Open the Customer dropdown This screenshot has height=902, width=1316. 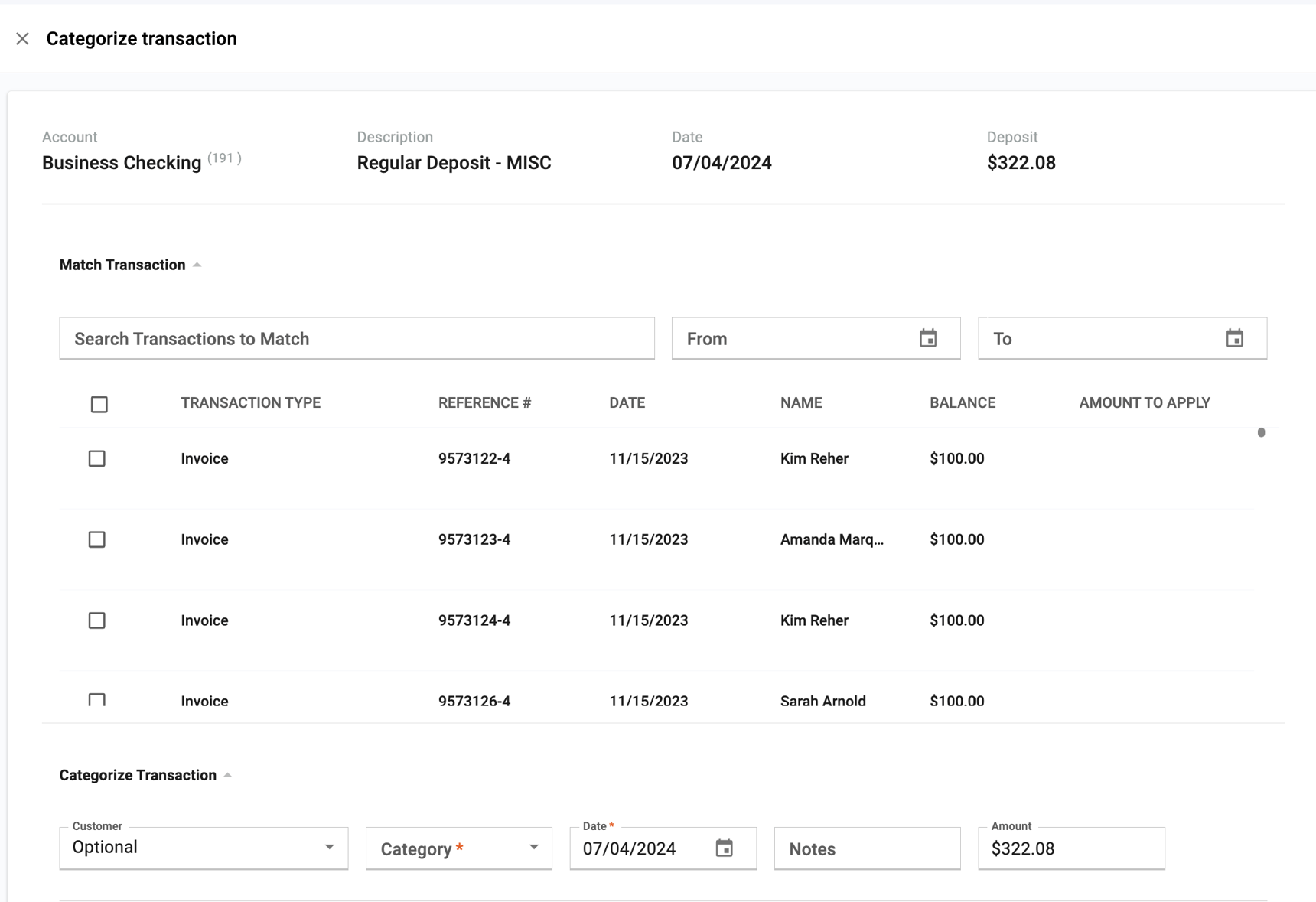click(x=330, y=847)
